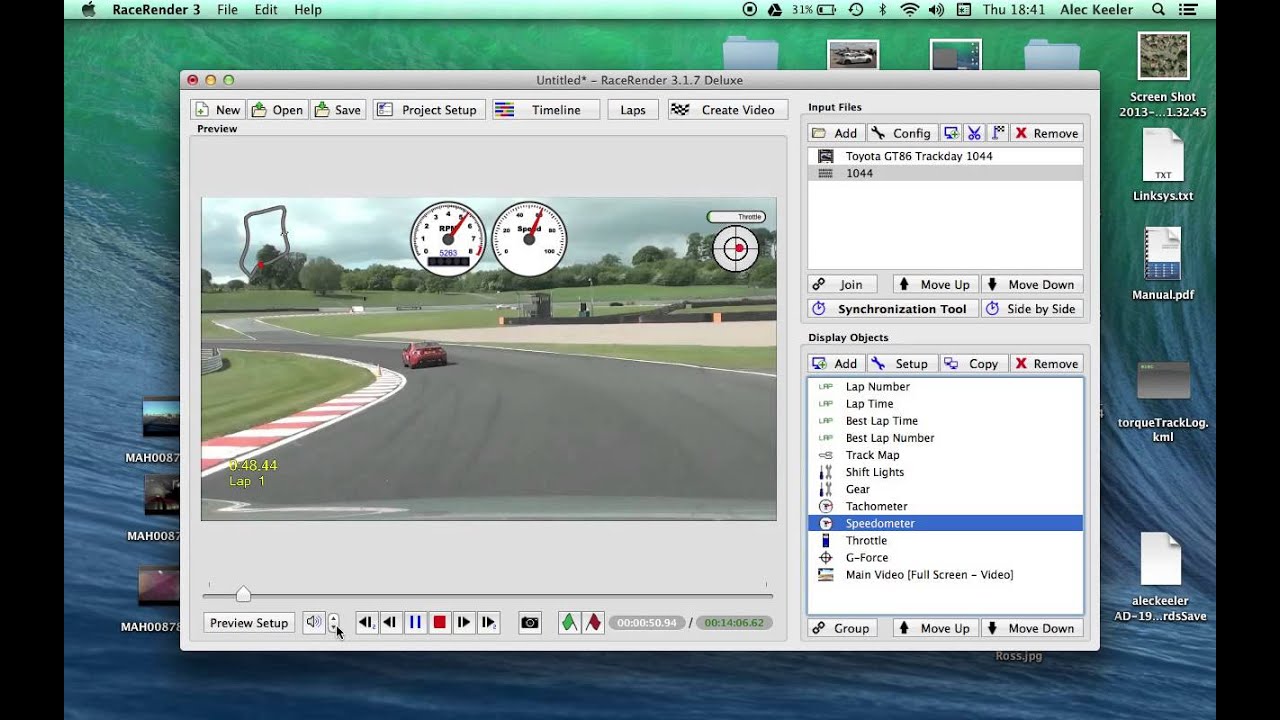Click the Join button

coord(840,284)
